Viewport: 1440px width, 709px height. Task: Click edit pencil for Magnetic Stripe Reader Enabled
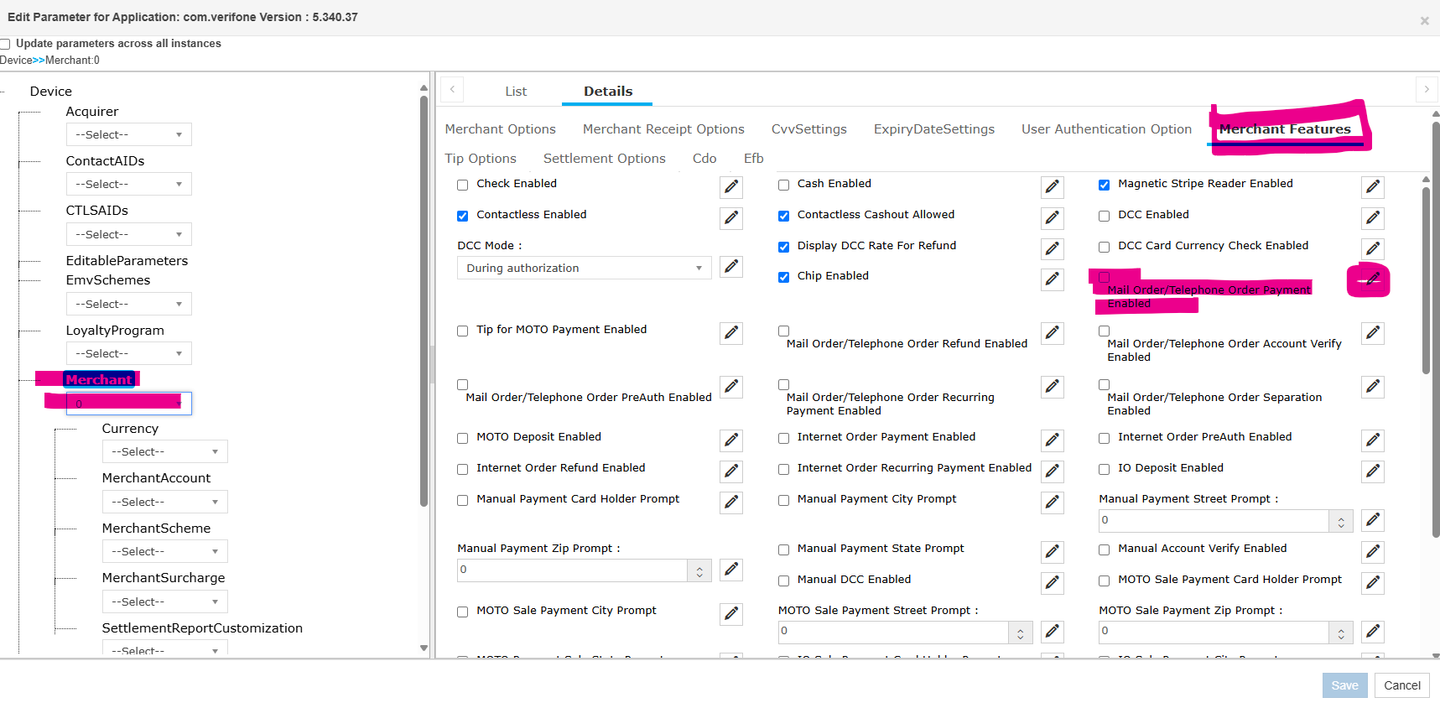pos(1373,187)
